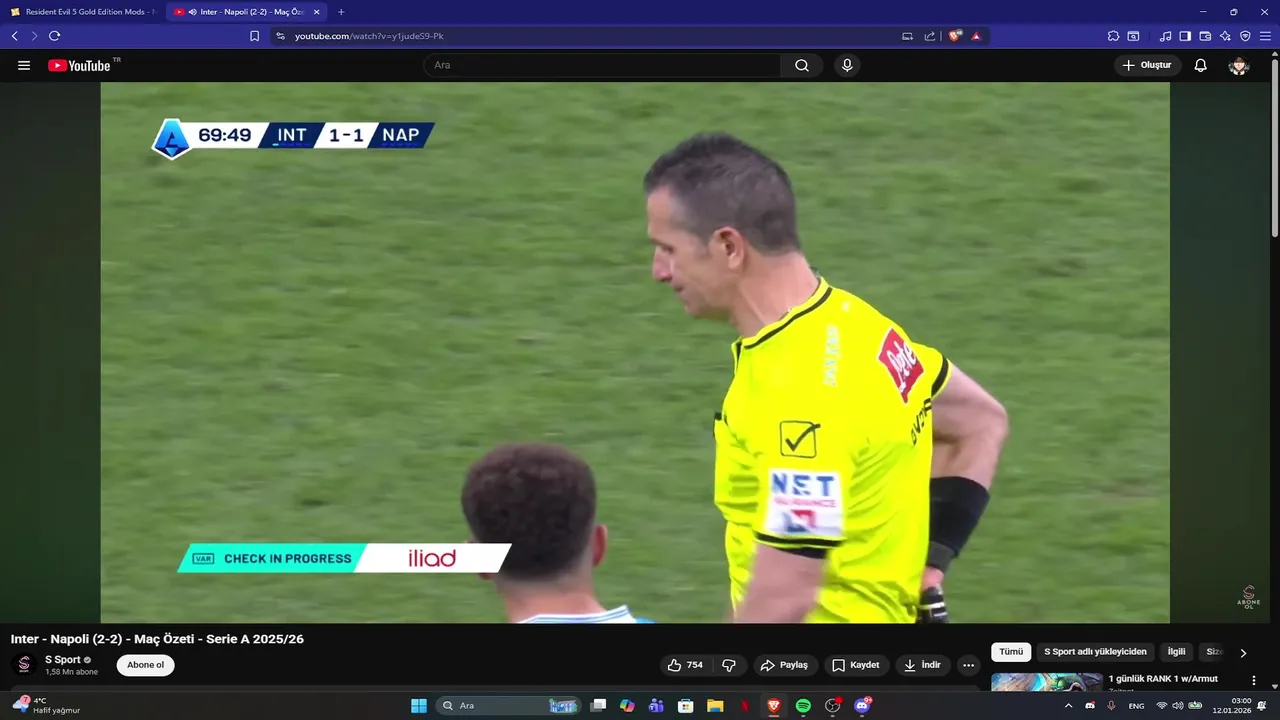Viewport: 1280px width, 720px height.
Task: Show more filter chips with right arrow
Action: tap(1243, 653)
